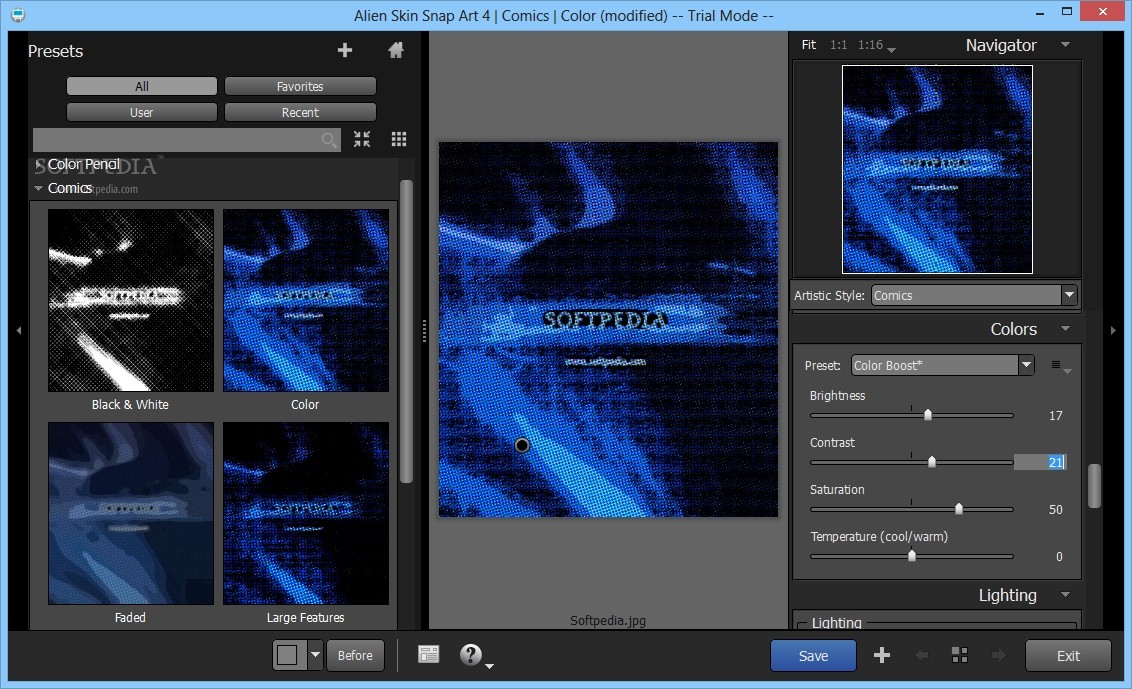Switch presets to grid view icon

[399, 139]
